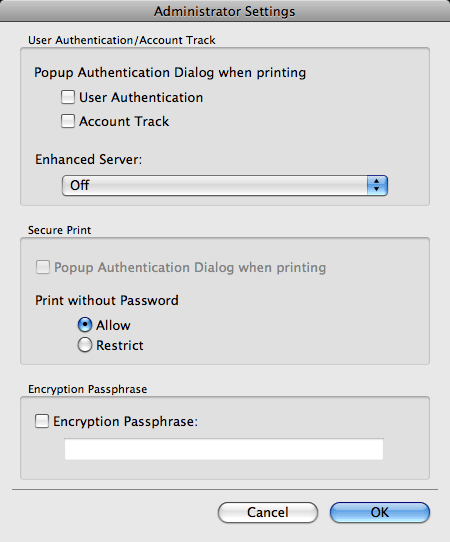450x542 pixels.
Task: Click the top Popup Authentication Dialog heading text
Action: (170, 73)
